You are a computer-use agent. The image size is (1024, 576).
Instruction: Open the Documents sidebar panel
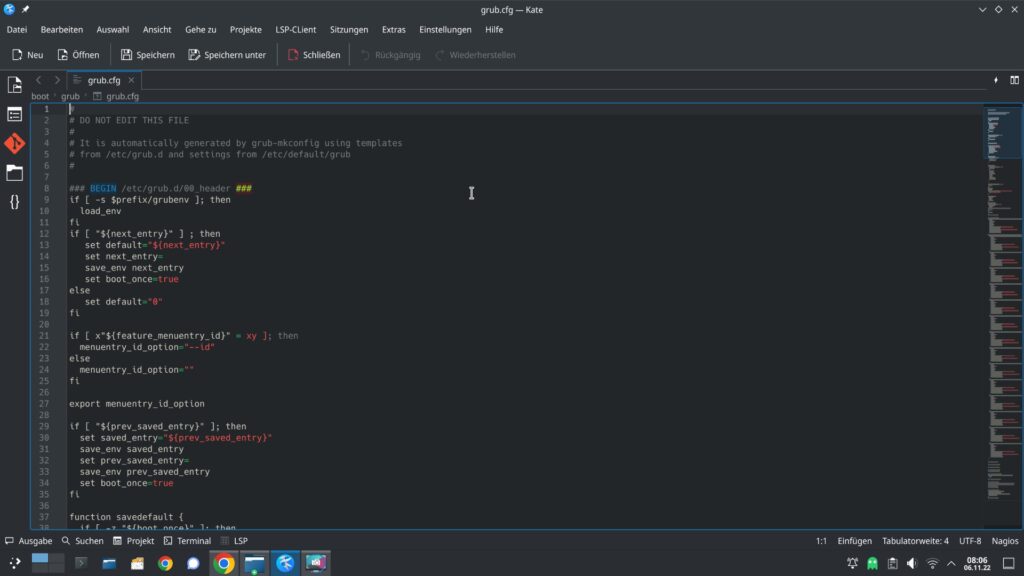pos(14,85)
